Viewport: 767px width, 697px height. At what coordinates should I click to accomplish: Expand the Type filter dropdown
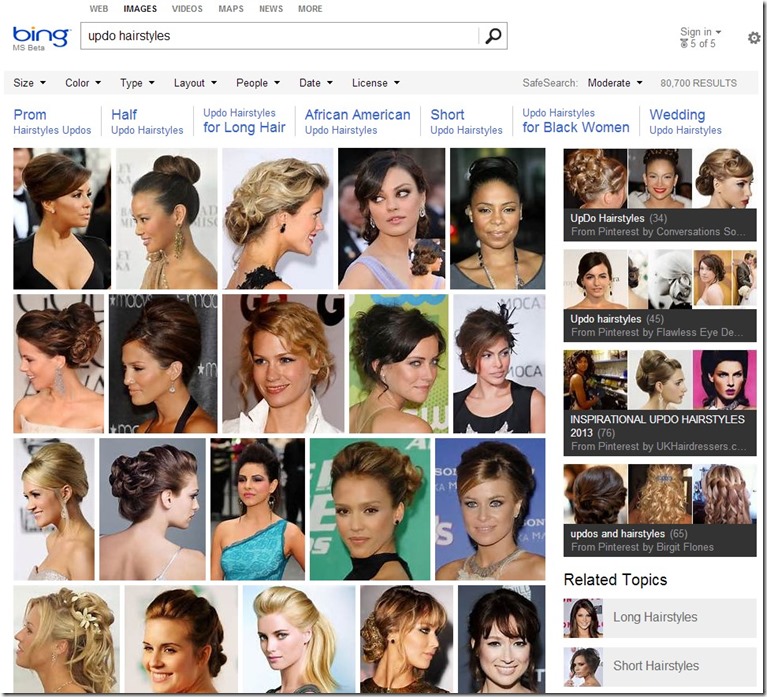click(137, 83)
